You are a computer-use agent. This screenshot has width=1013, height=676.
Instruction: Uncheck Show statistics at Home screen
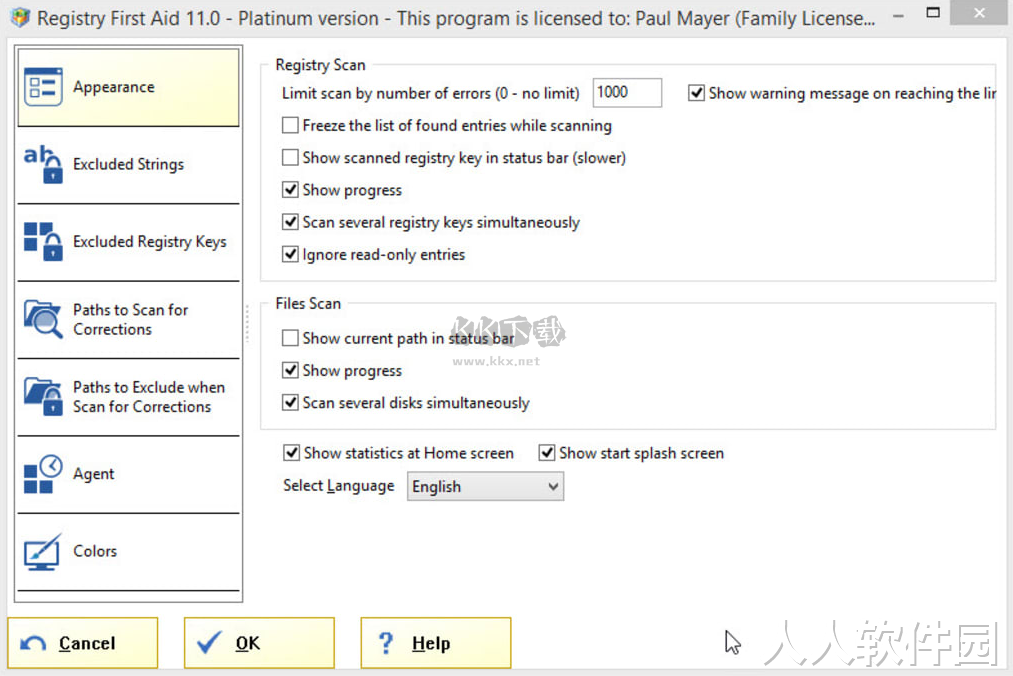pos(291,452)
